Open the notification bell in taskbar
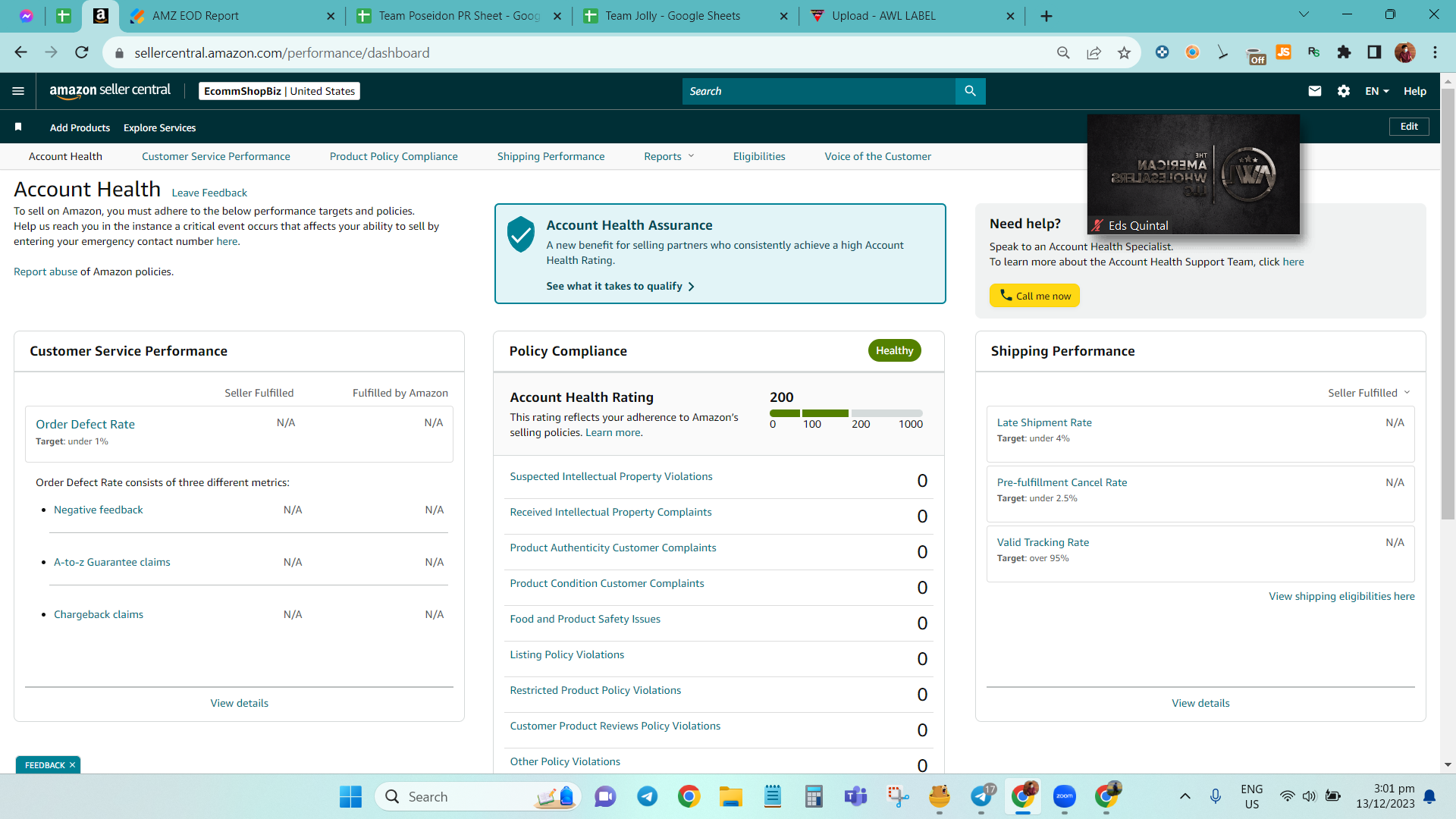1456x819 pixels. (1429, 796)
